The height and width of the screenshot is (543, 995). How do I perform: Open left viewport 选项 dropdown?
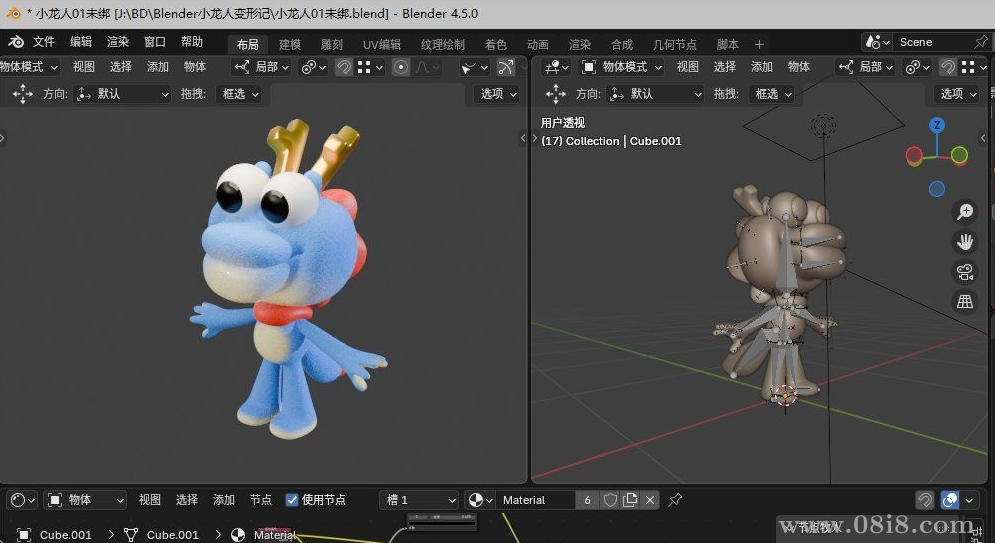pos(497,94)
